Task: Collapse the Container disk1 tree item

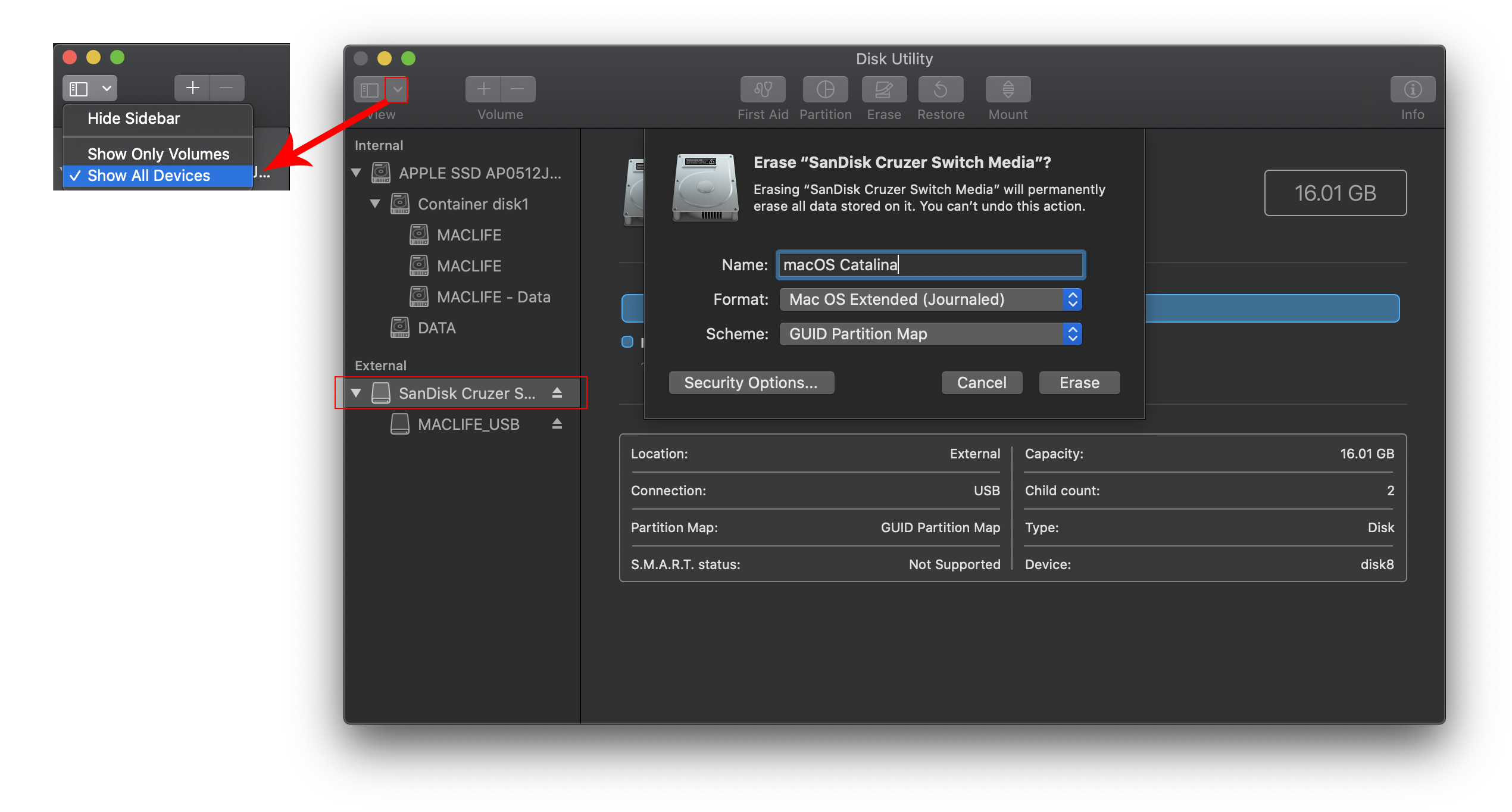Action: click(375, 204)
